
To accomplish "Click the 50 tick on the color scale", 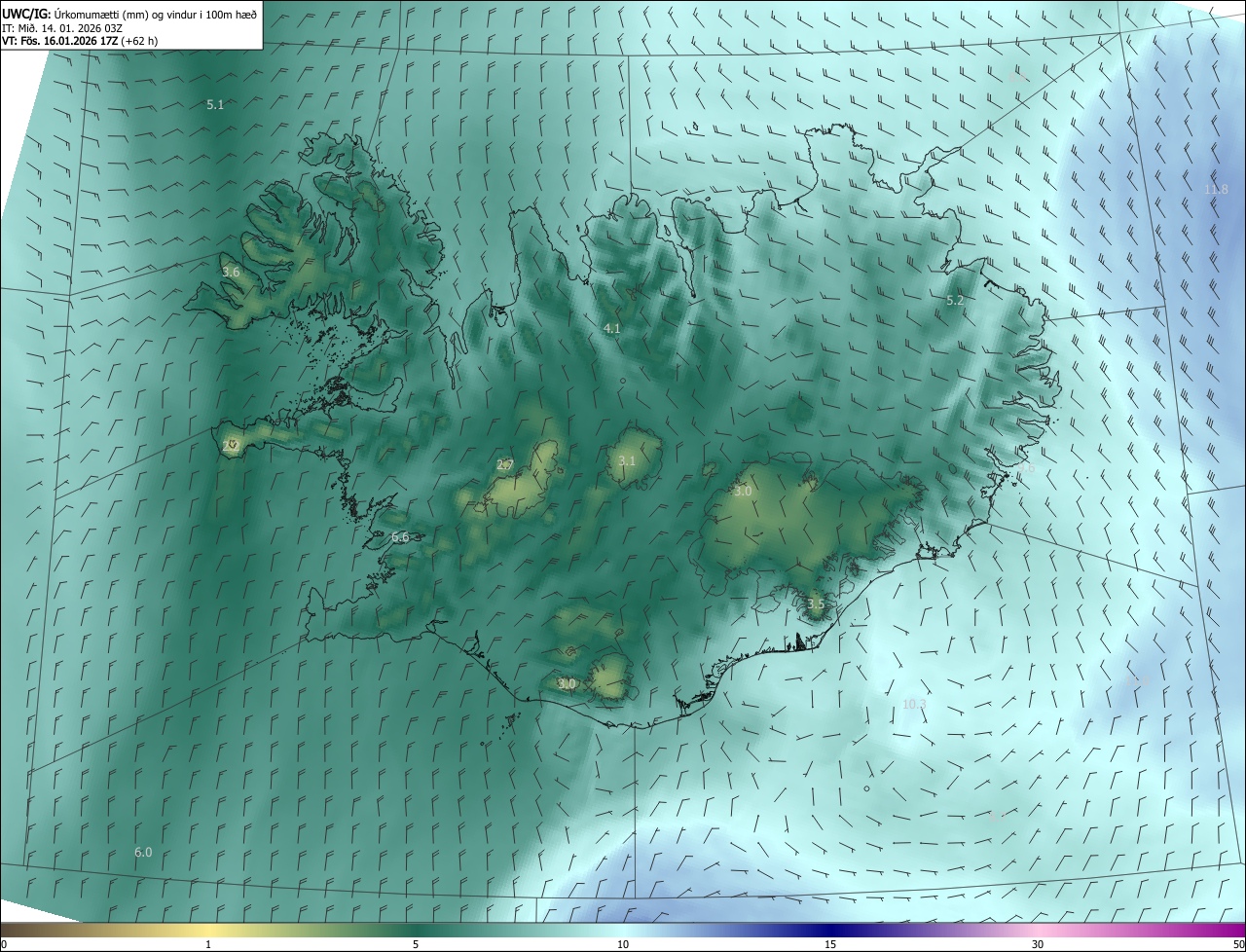I will (1238, 944).
